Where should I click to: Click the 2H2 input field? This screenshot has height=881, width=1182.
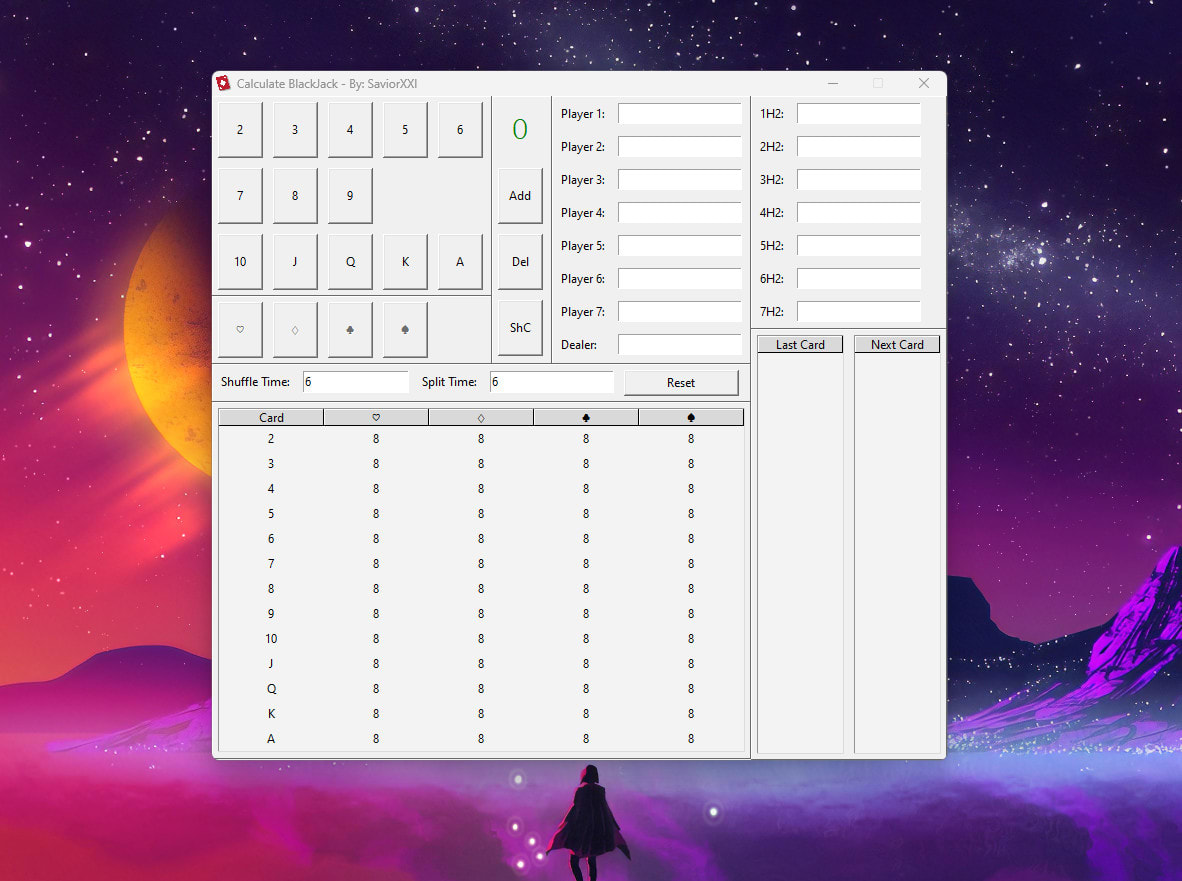(x=859, y=147)
